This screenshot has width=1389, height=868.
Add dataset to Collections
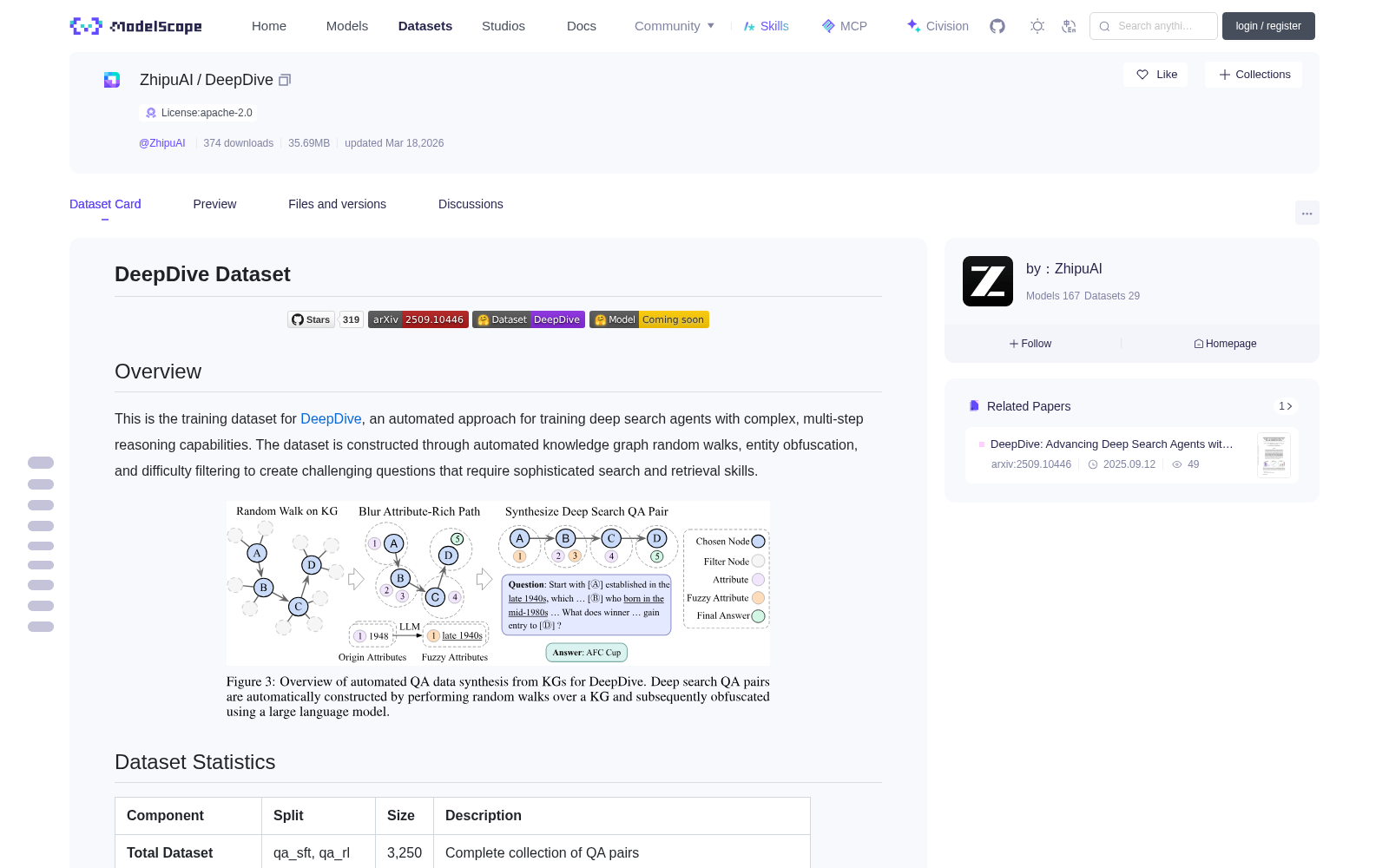(x=1254, y=75)
